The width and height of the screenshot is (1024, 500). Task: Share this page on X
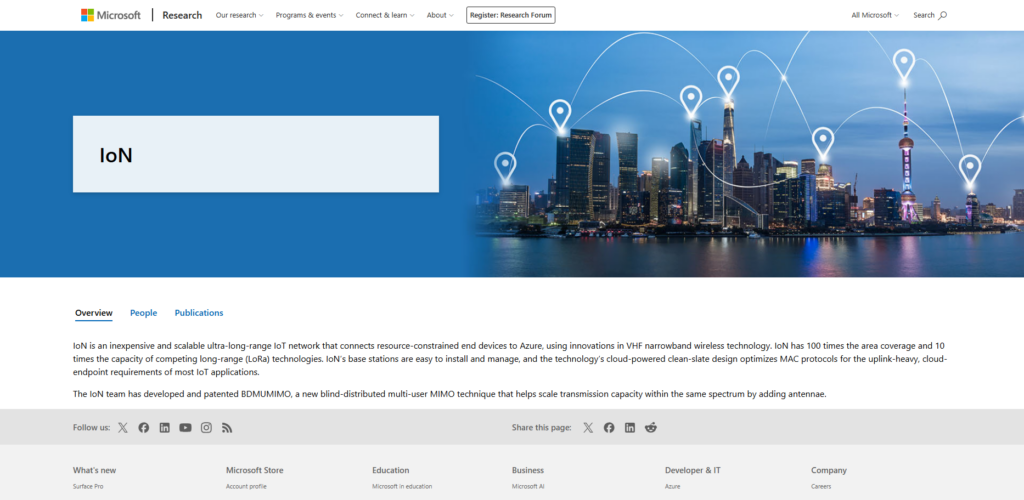[x=588, y=428]
